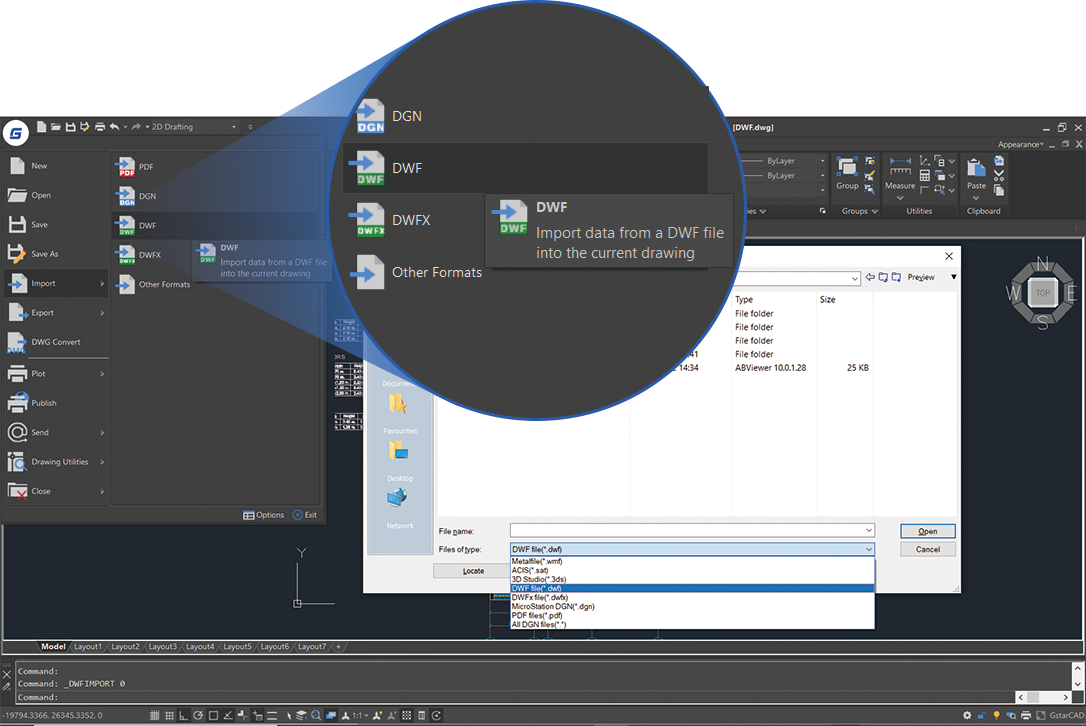This screenshot has height=726, width=1086.
Task: Click the calculator icon in Utilities panel
Action: click(x=925, y=176)
